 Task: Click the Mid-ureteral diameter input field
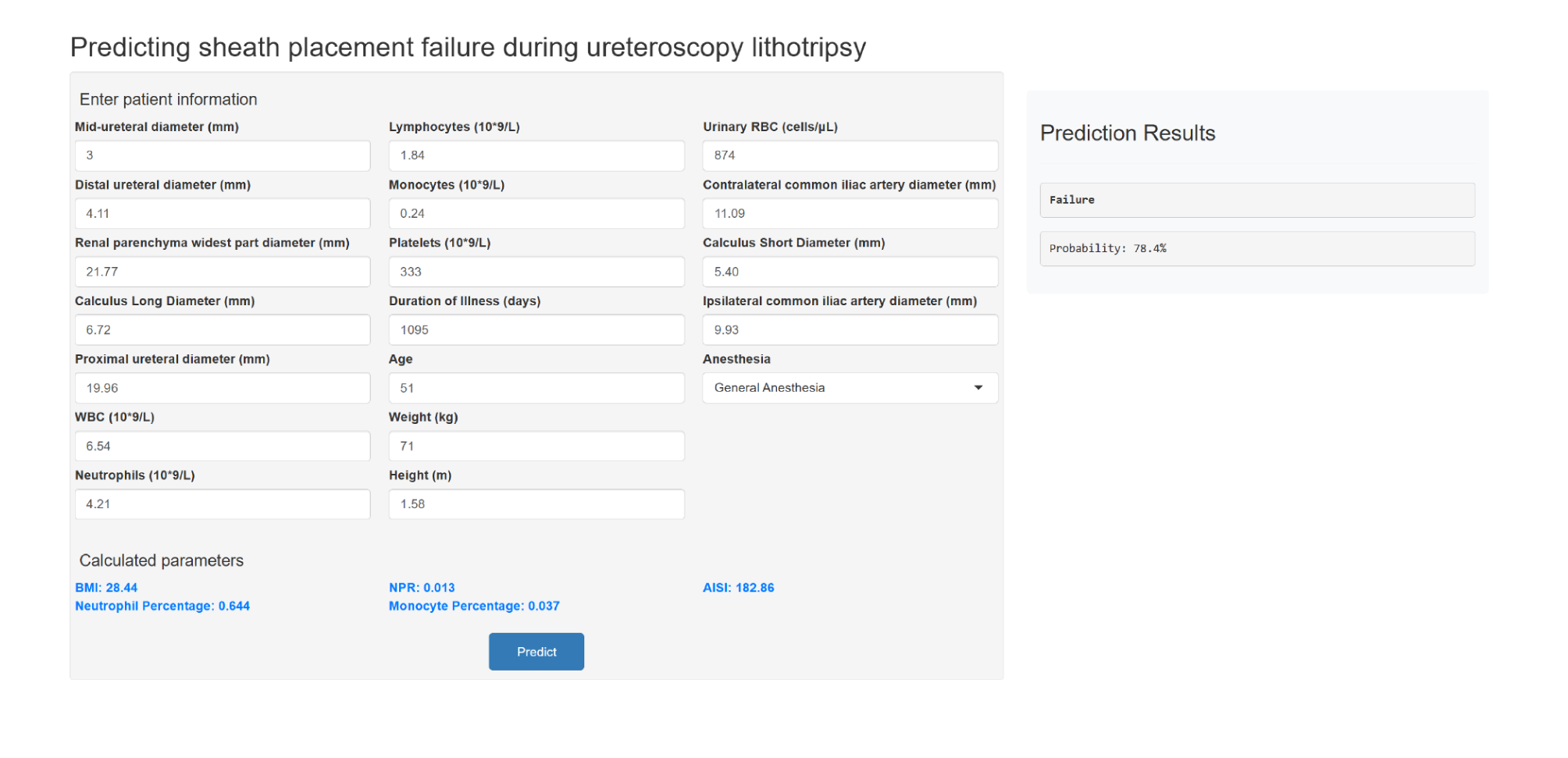point(223,155)
